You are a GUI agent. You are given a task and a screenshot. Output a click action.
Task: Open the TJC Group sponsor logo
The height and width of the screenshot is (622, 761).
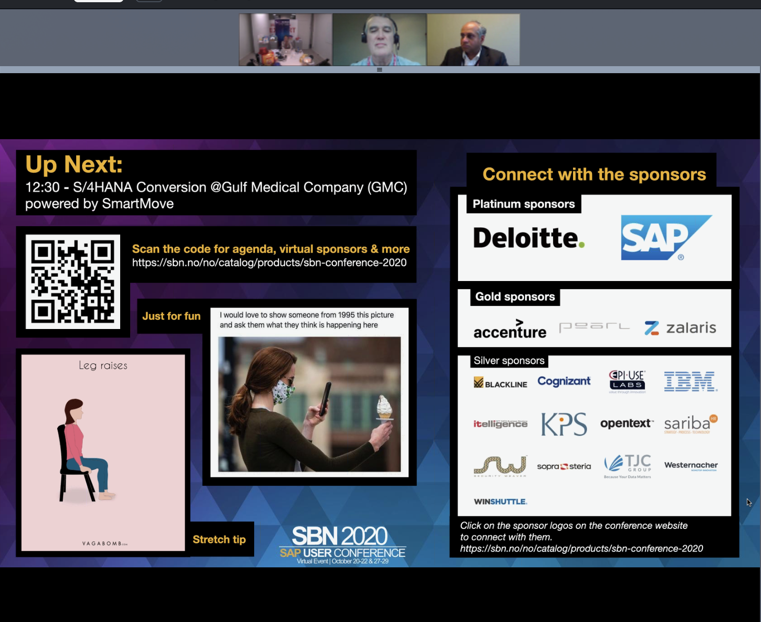[627, 466]
